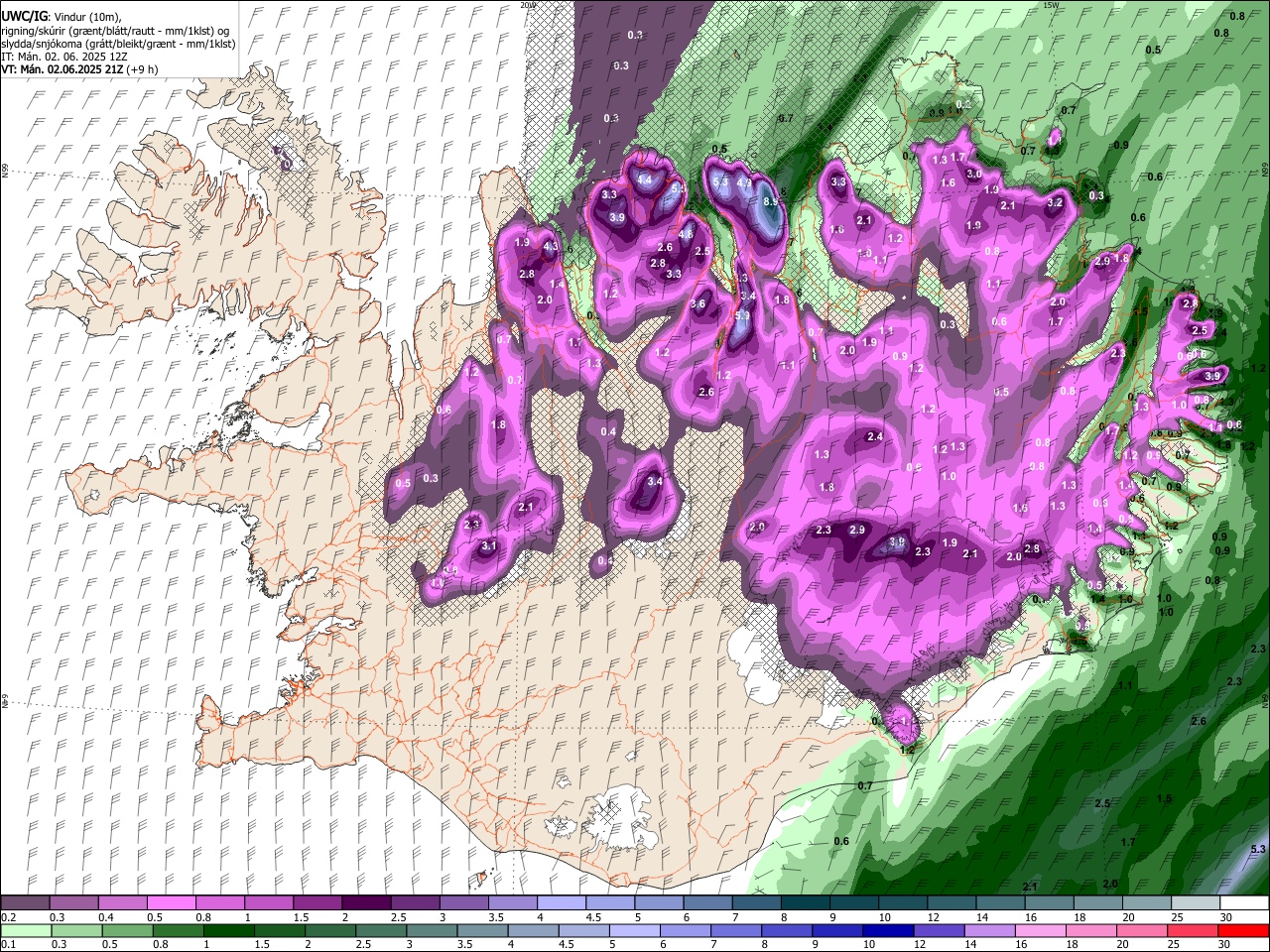
Task: Pick the 16 light pink rain legend swatch
Action: tap(1039, 931)
